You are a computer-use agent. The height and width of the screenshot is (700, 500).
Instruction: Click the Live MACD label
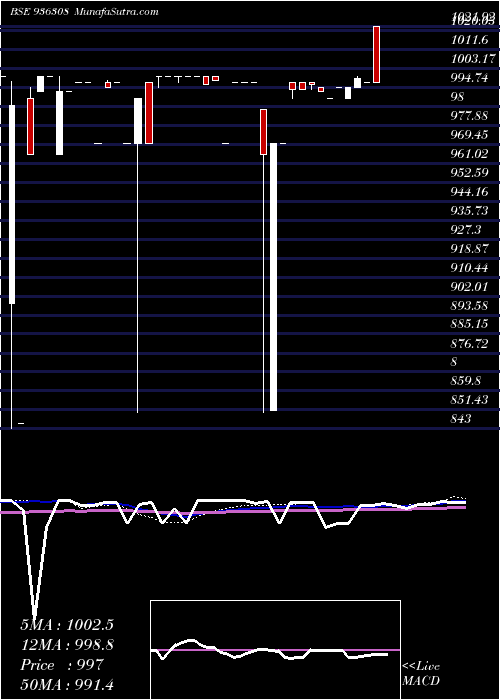pyautogui.click(x=421, y=673)
